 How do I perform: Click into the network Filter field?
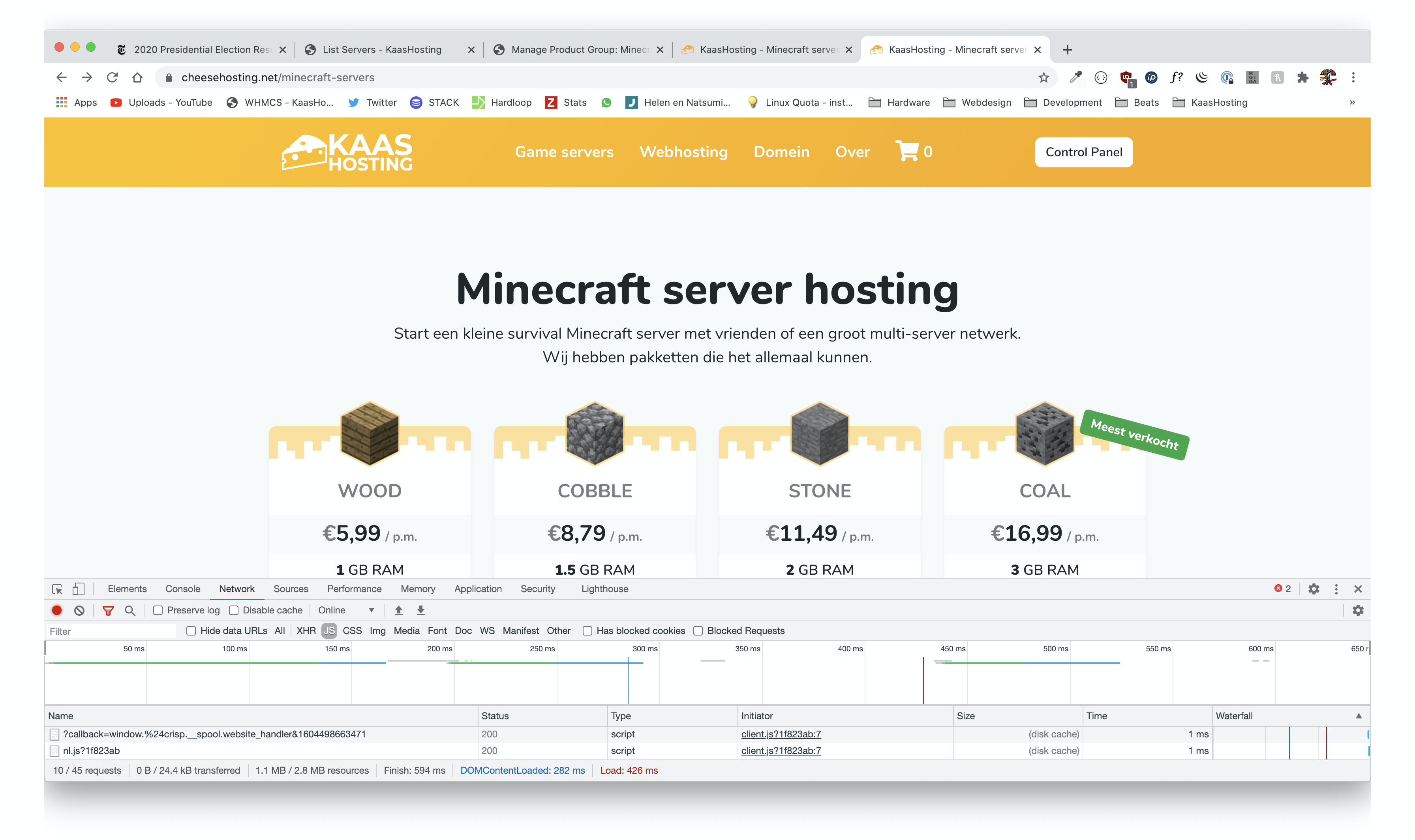tap(111, 631)
